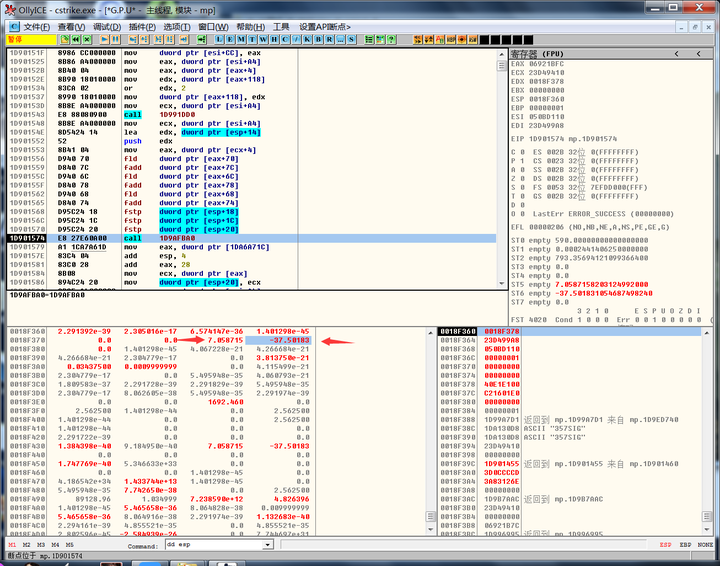Open the 设置API断点 menu

click(323, 26)
